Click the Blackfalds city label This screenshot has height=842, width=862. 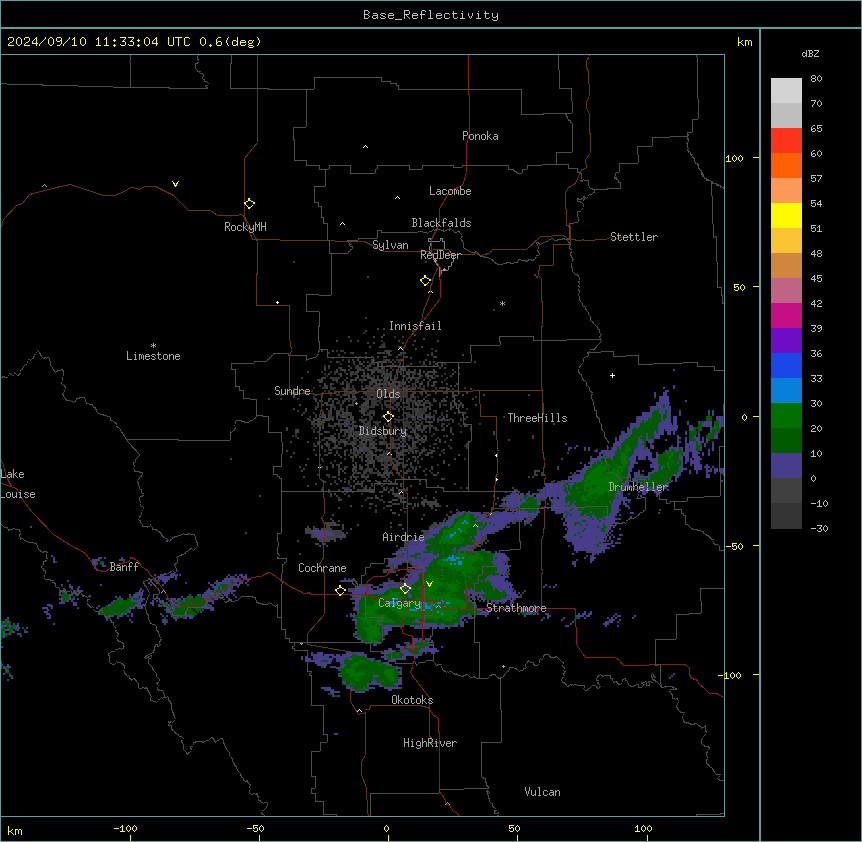click(x=441, y=223)
